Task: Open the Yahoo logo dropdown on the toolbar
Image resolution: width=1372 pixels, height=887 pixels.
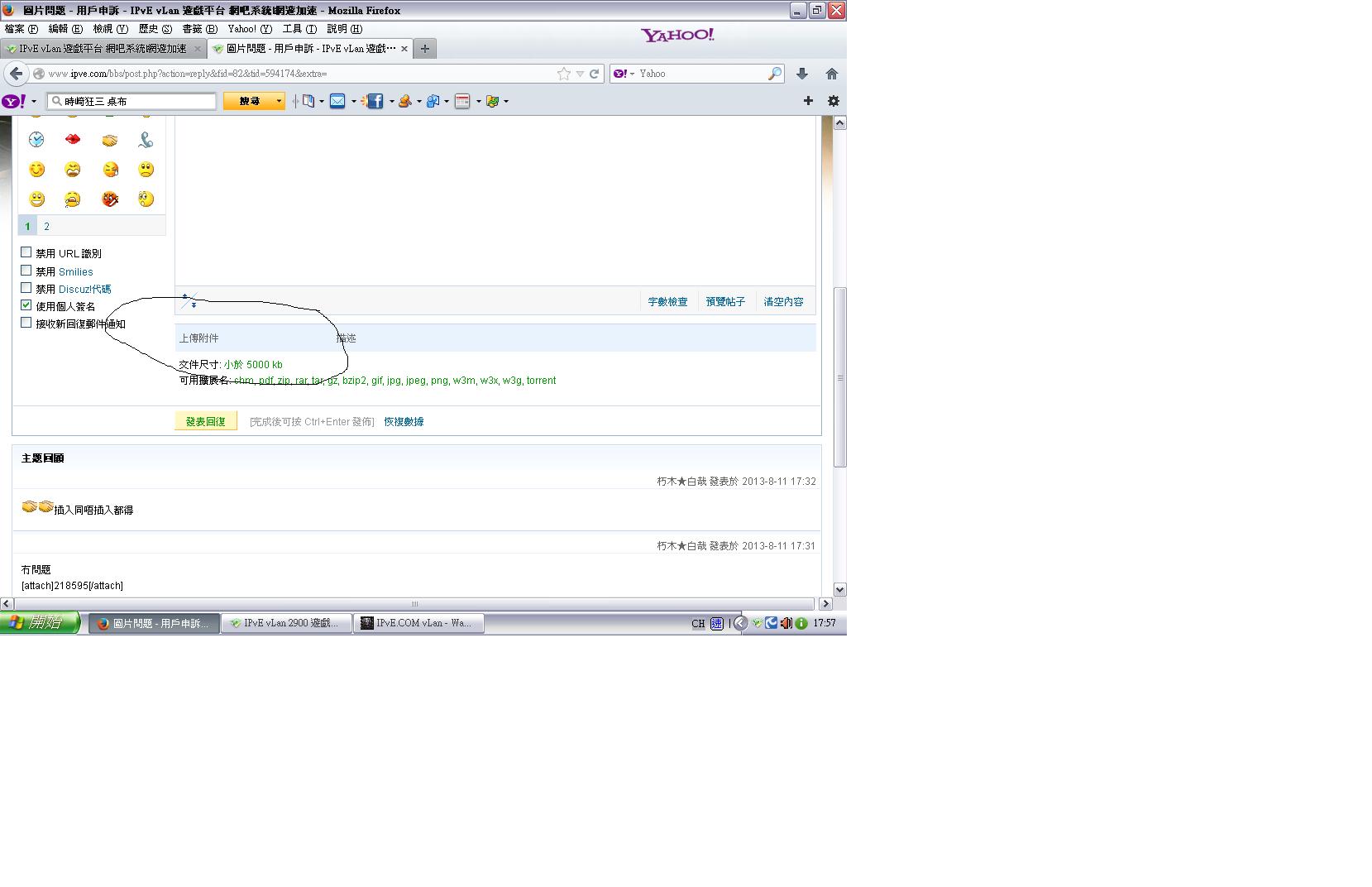Action: [34, 102]
